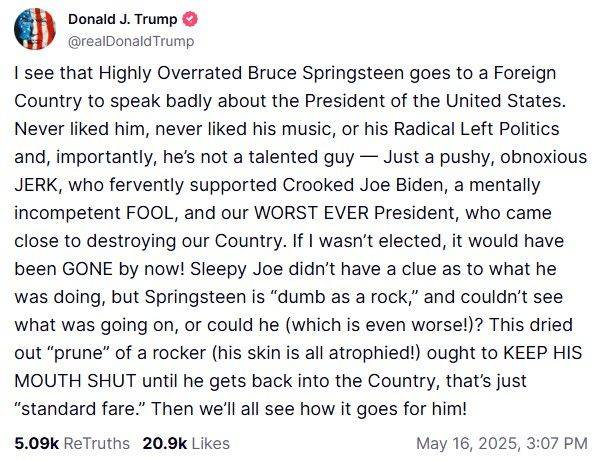Click the 3:07 PM time text
600x461 pixels.
557,443
